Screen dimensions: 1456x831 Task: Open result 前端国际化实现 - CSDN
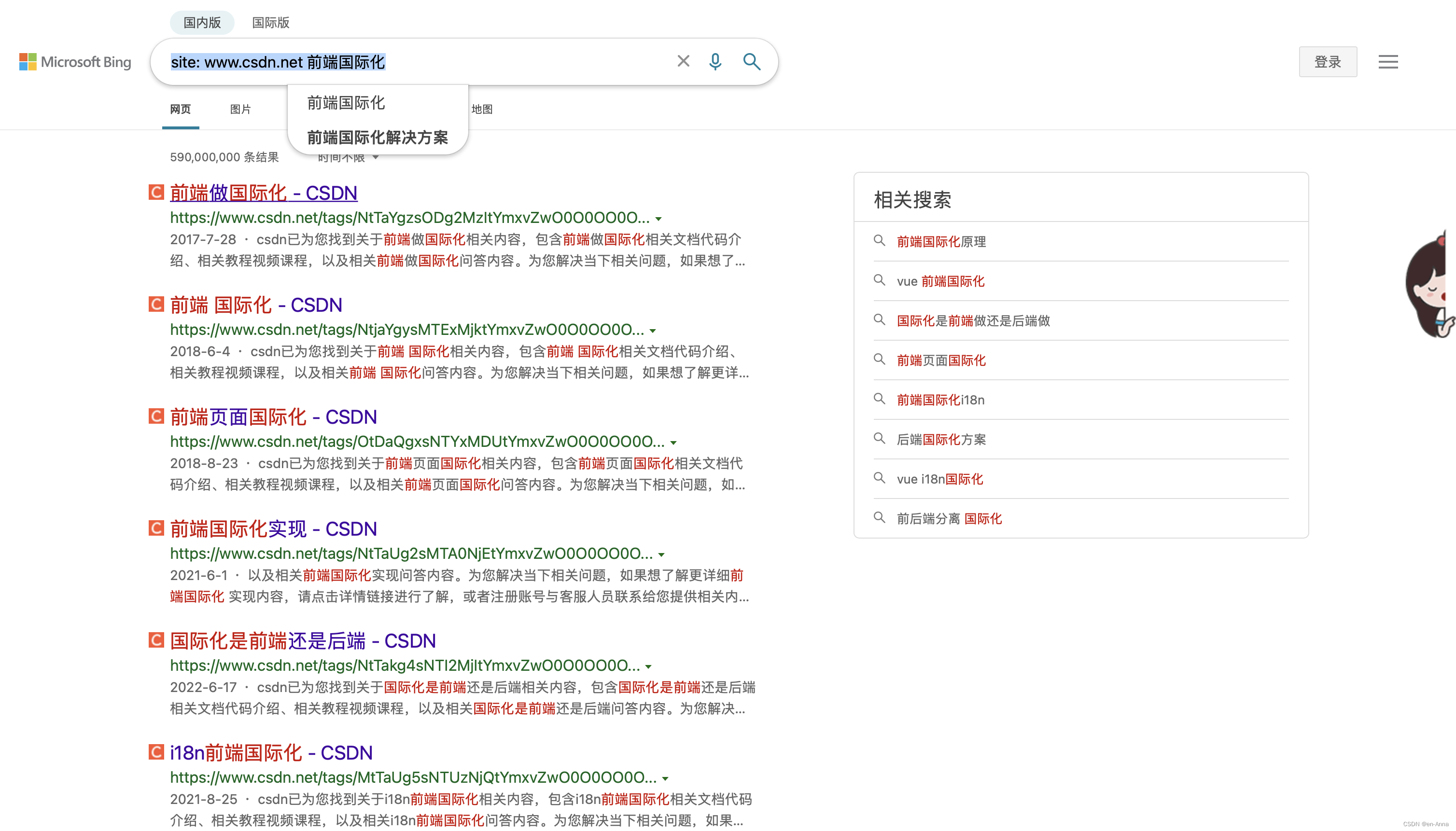pos(273,528)
